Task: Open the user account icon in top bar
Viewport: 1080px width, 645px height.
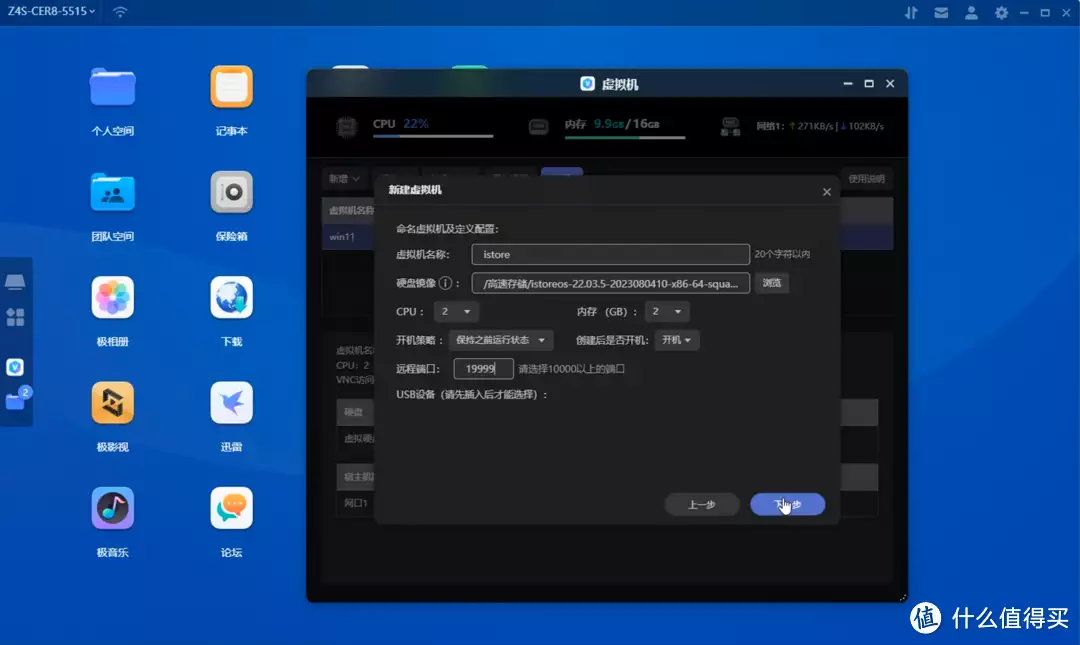Action: tap(971, 12)
